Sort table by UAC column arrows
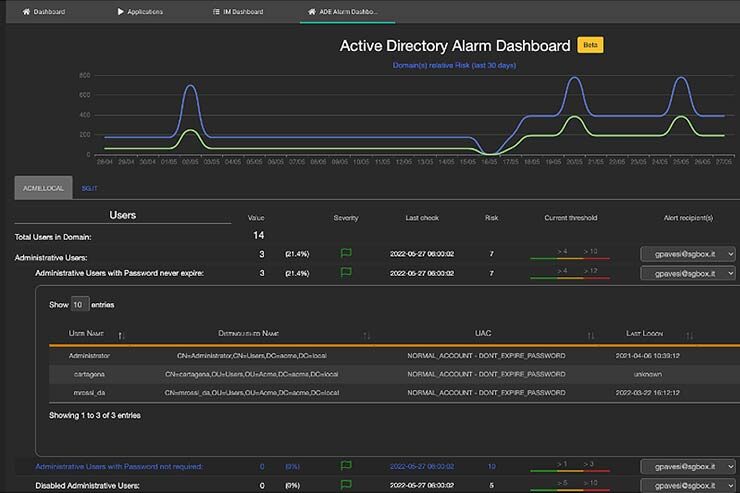This screenshot has width=740, height=493. [590, 335]
